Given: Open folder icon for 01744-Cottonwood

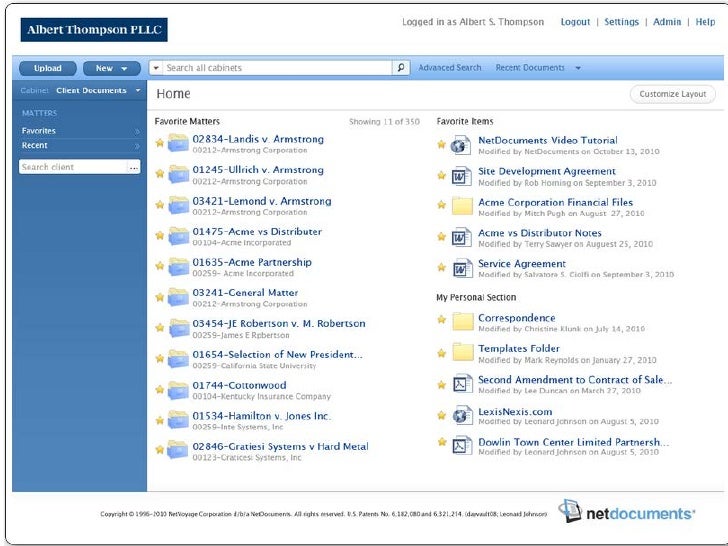Looking at the screenshot, I should (178, 389).
